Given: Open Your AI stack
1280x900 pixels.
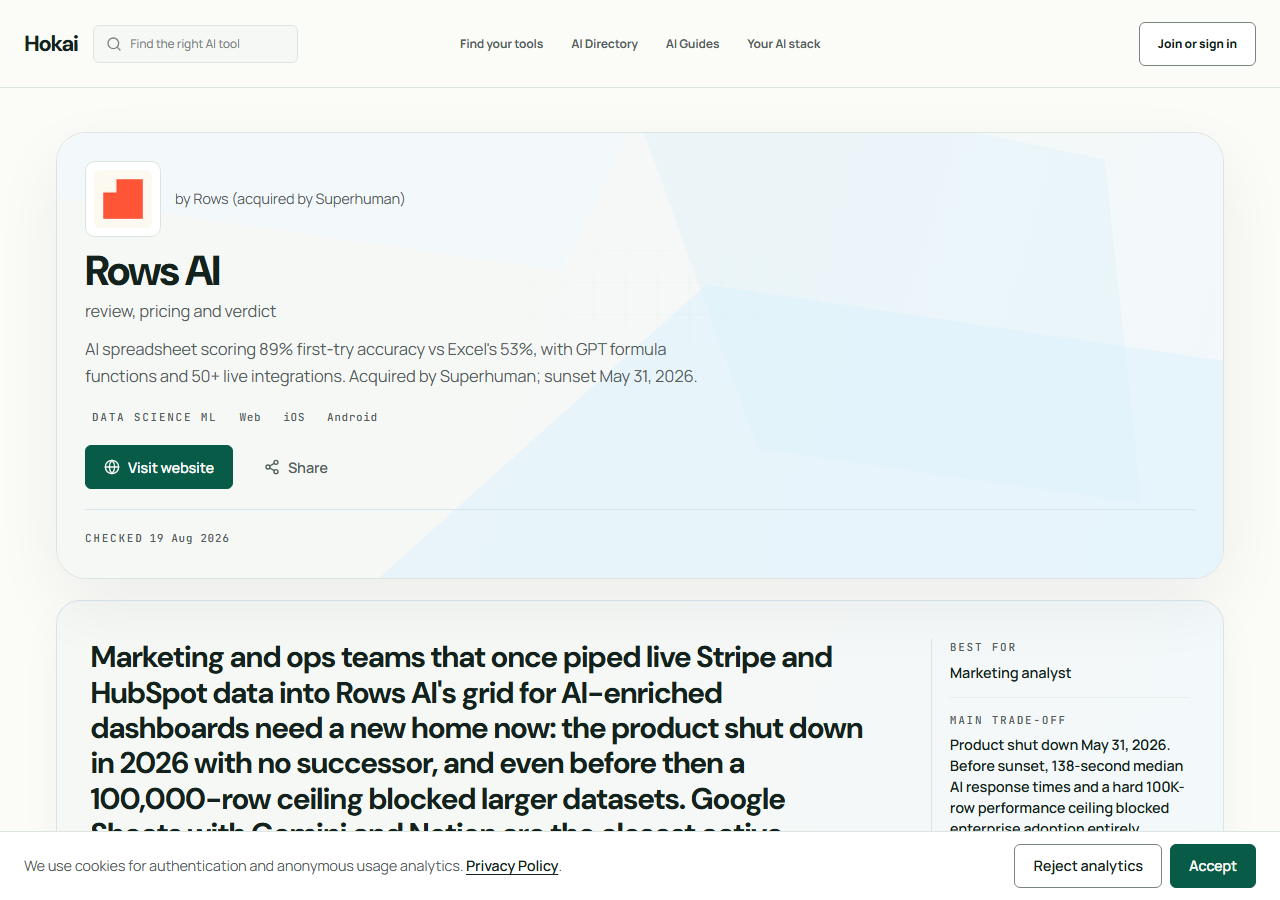Looking at the screenshot, I should point(783,44).
